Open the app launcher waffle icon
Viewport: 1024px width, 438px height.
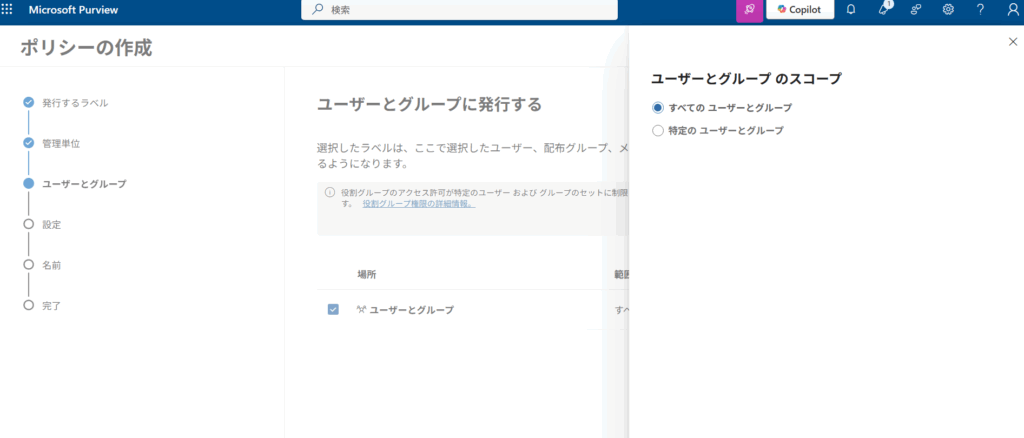(8, 9)
